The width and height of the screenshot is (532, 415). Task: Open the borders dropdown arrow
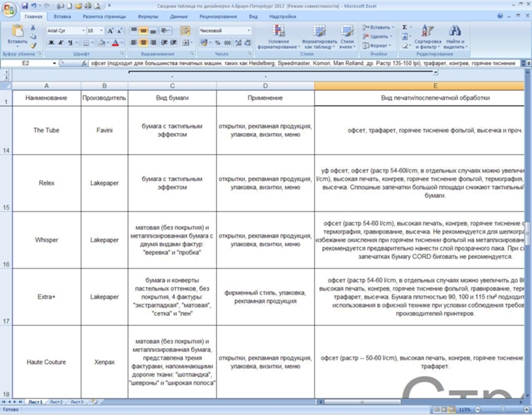[x=93, y=43]
